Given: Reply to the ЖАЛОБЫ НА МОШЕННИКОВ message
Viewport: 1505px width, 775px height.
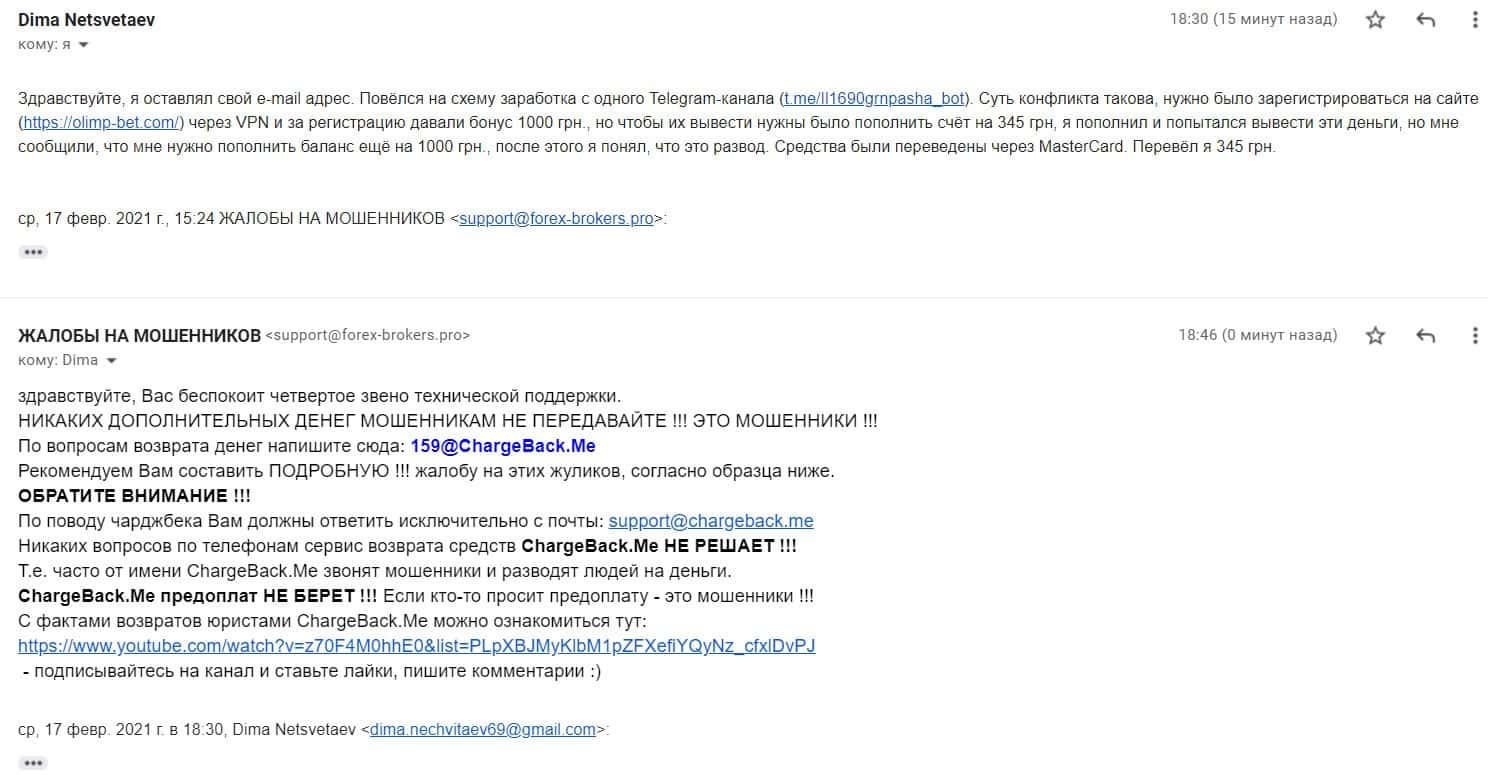Looking at the screenshot, I should tap(1427, 336).
